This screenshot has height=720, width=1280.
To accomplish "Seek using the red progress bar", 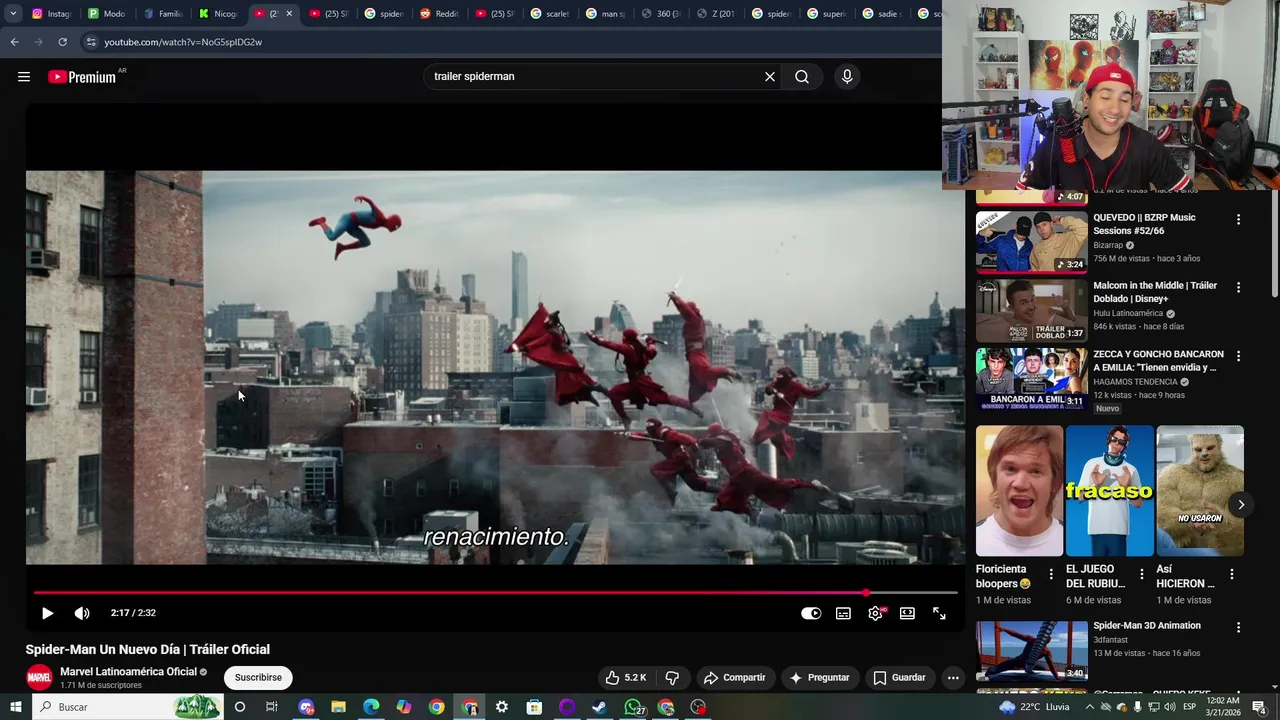I will pos(495,593).
